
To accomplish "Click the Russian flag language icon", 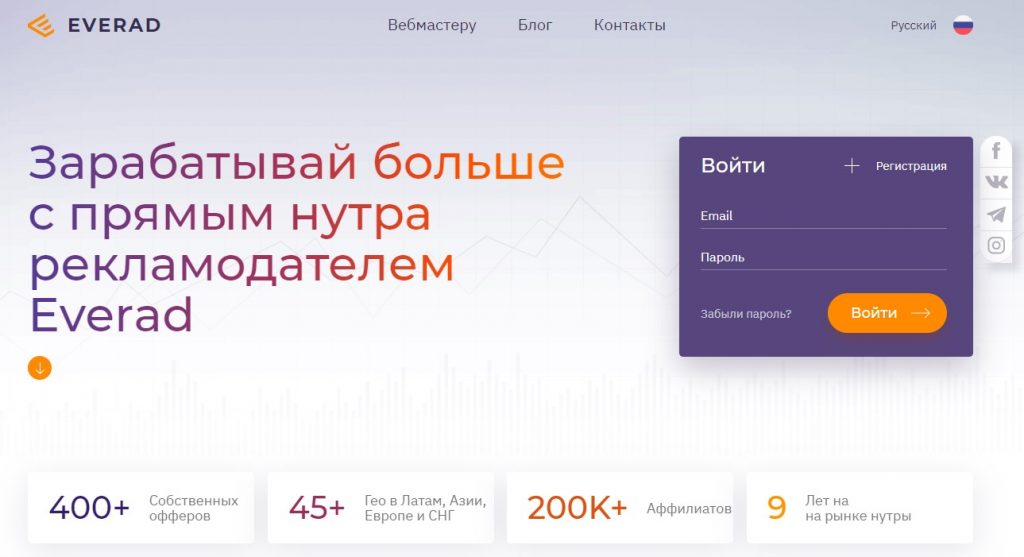I will pos(963,25).
